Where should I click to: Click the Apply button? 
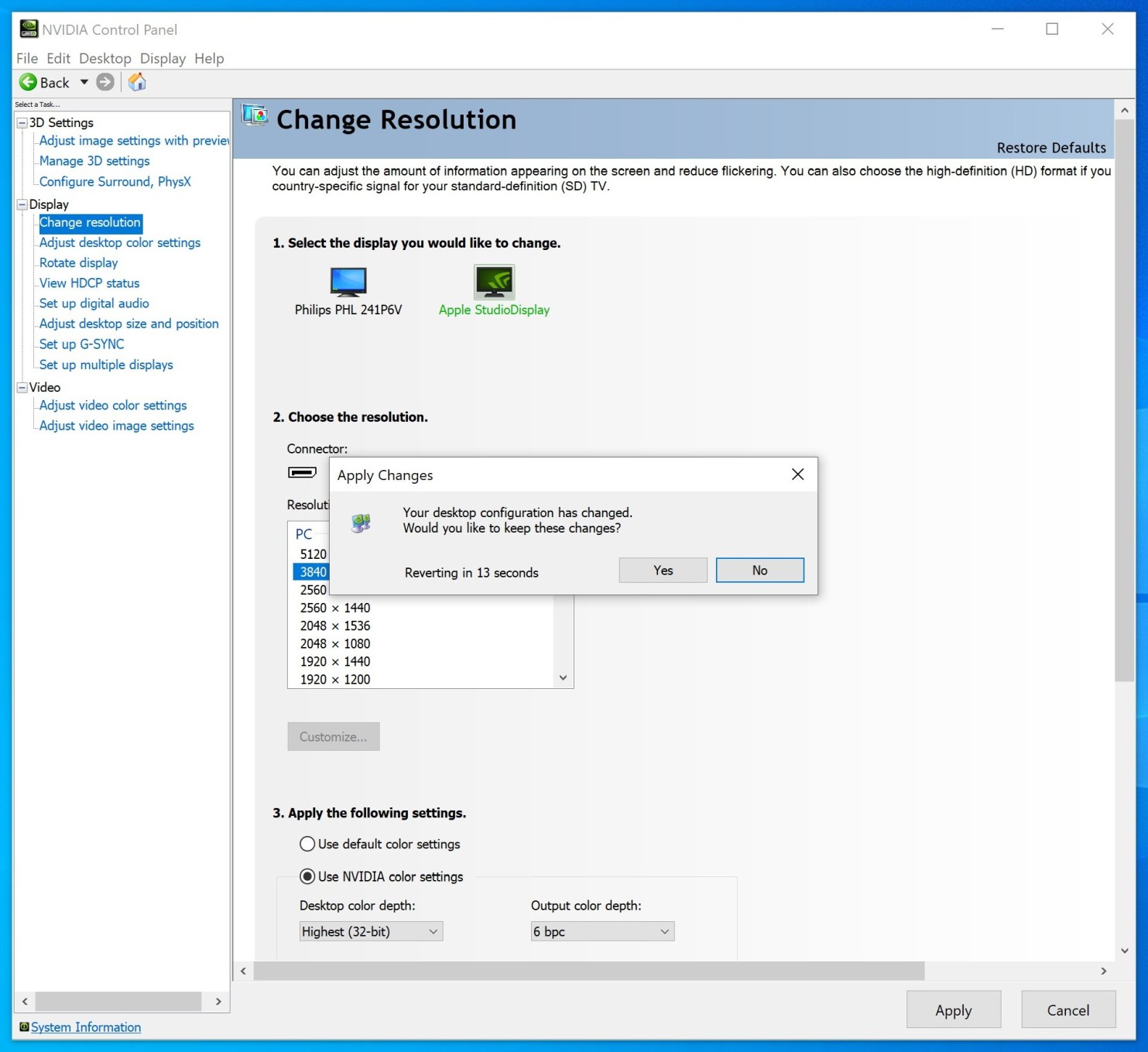tap(954, 1010)
